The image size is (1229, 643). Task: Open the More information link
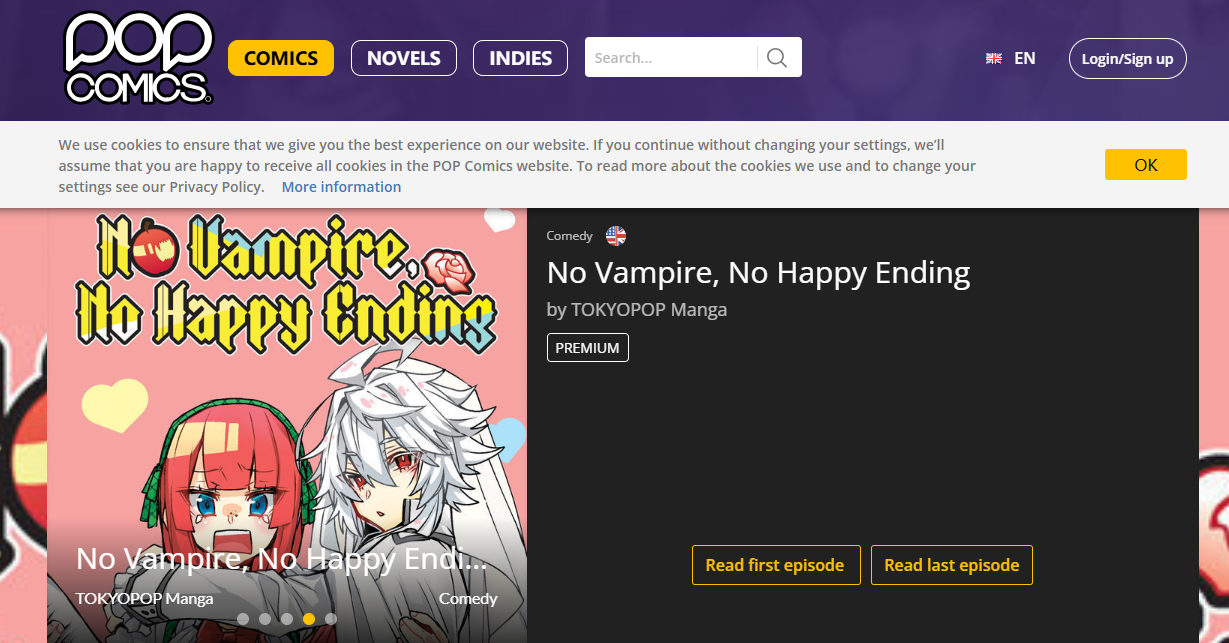pyautogui.click(x=341, y=187)
